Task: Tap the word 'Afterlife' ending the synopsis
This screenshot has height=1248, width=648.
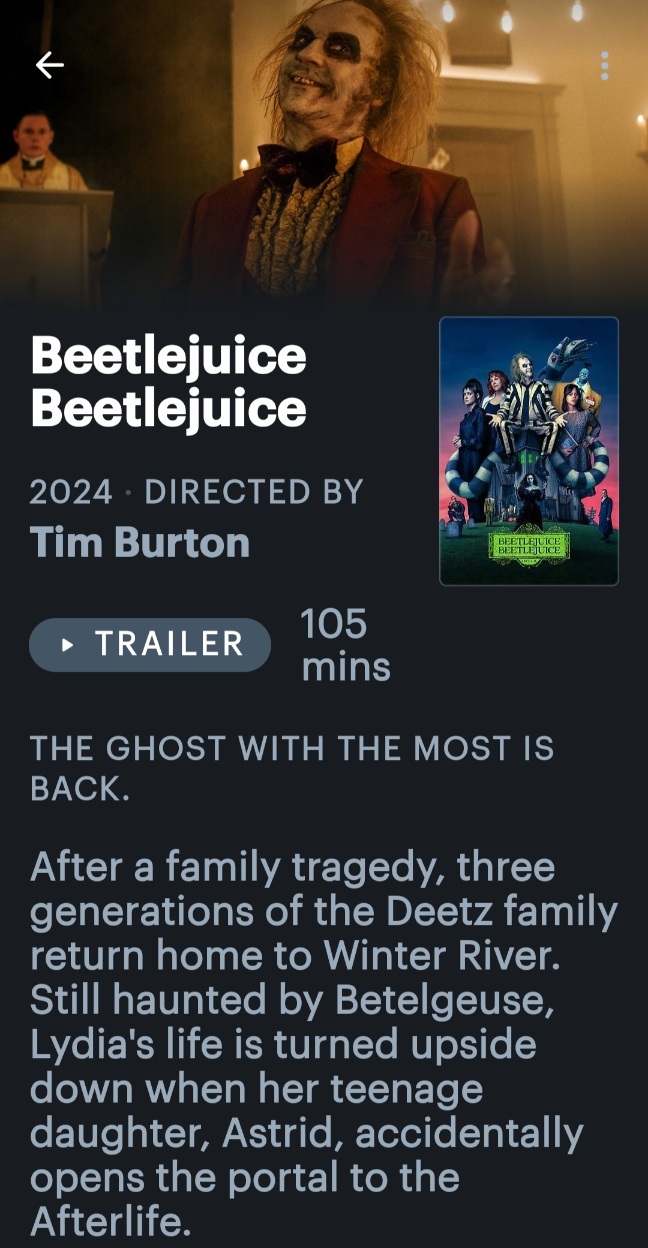Action: [108, 1221]
